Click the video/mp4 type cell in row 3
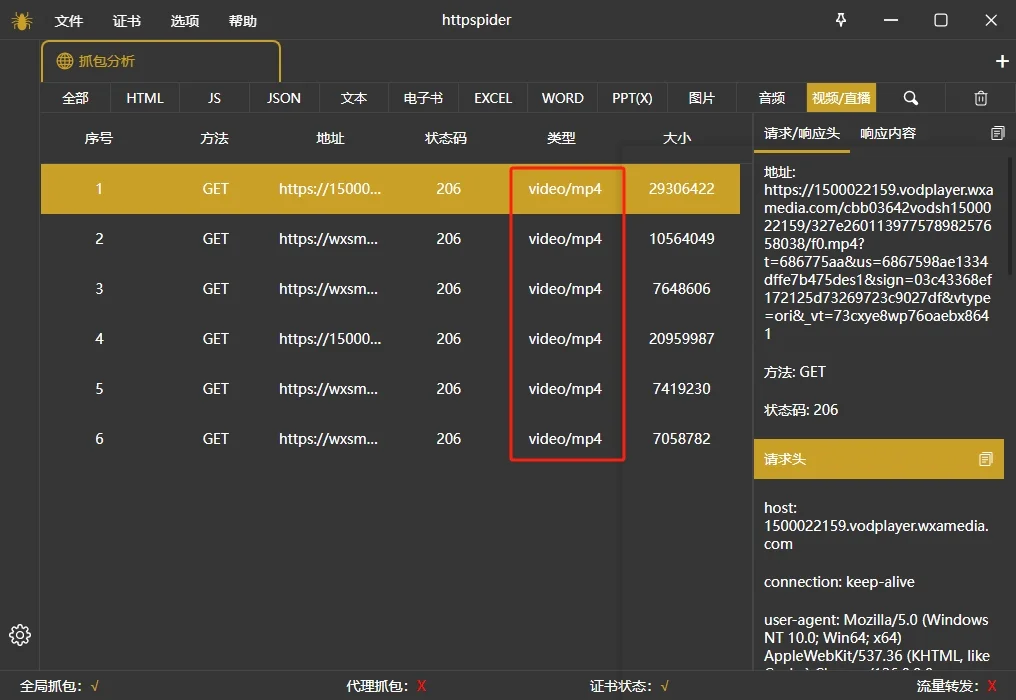1016x700 pixels. [565, 288]
